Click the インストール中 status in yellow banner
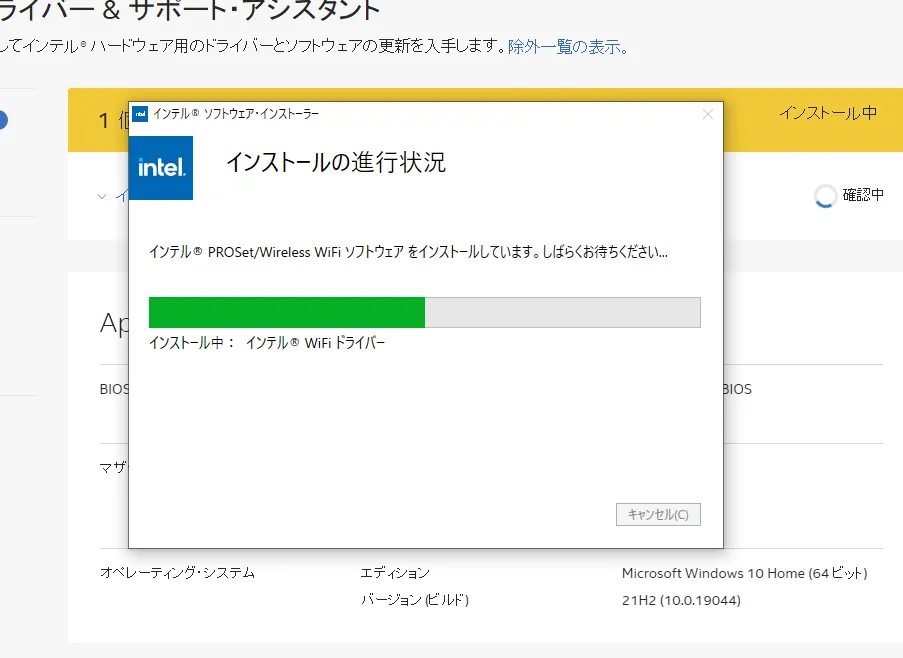Image resolution: width=903 pixels, height=658 pixels. [x=828, y=113]
